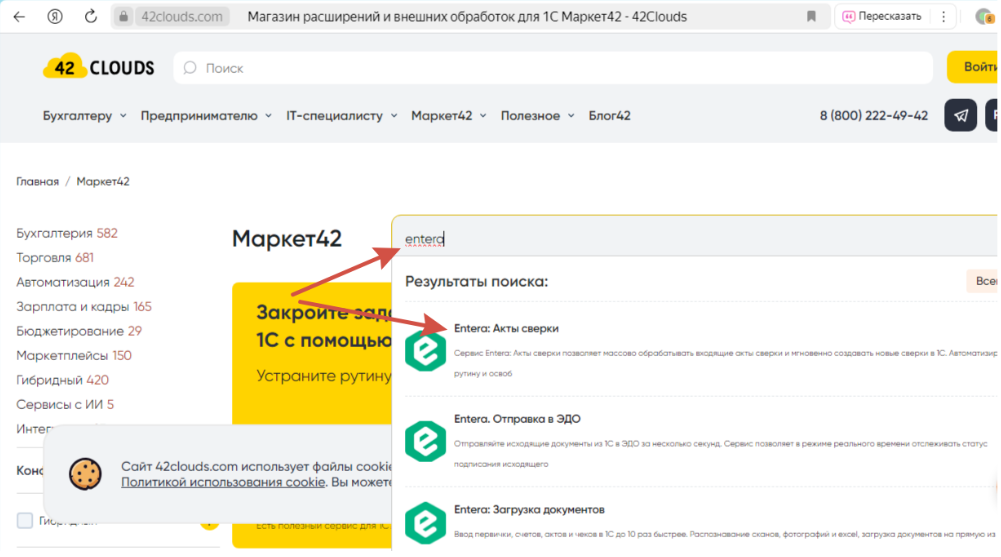1001x557 pixels.
Task: Open the browser three-dot menu
Action: click(x=944, y=17)
